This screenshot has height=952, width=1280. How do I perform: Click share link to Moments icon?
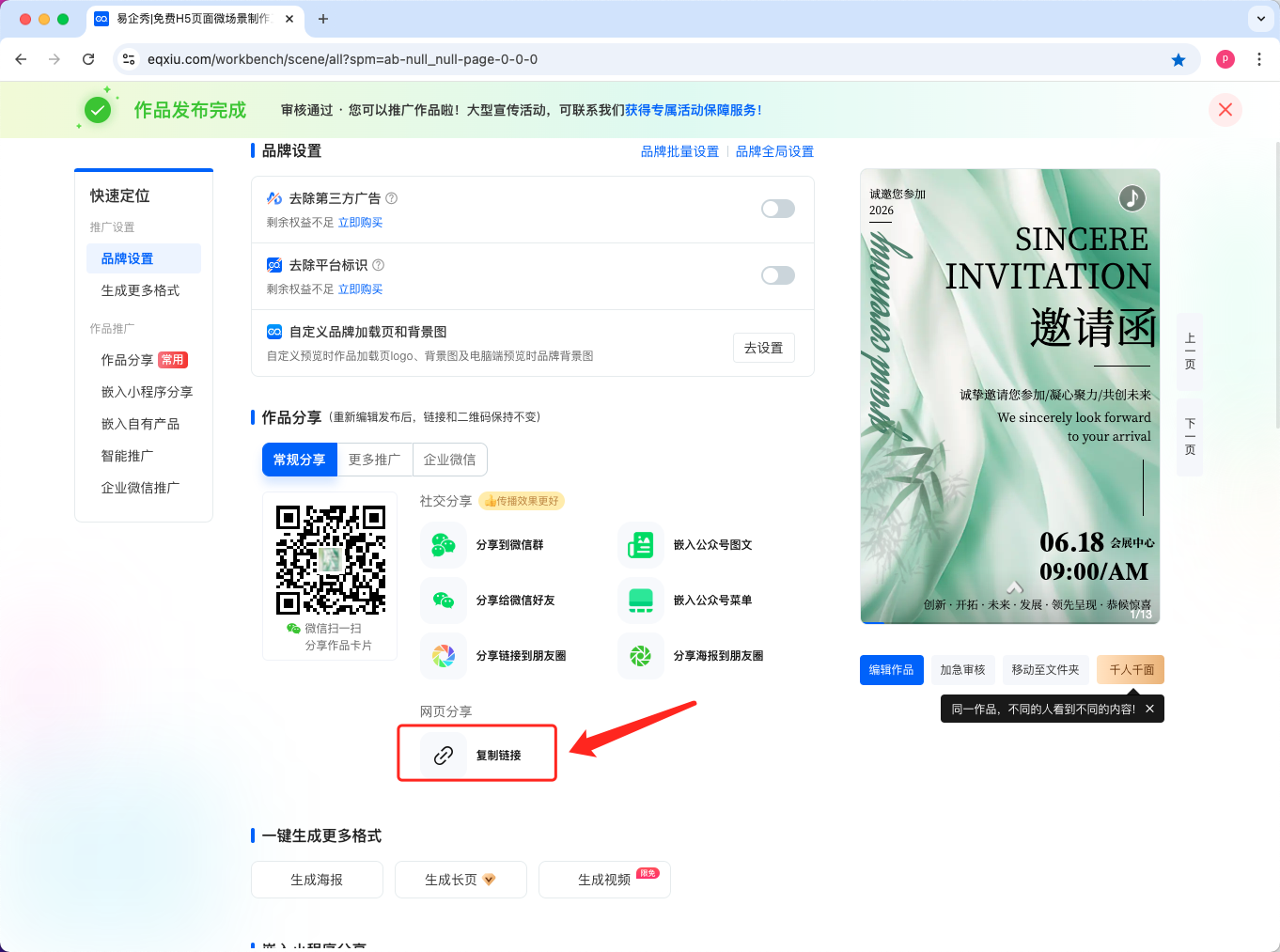tap(444, 656)
